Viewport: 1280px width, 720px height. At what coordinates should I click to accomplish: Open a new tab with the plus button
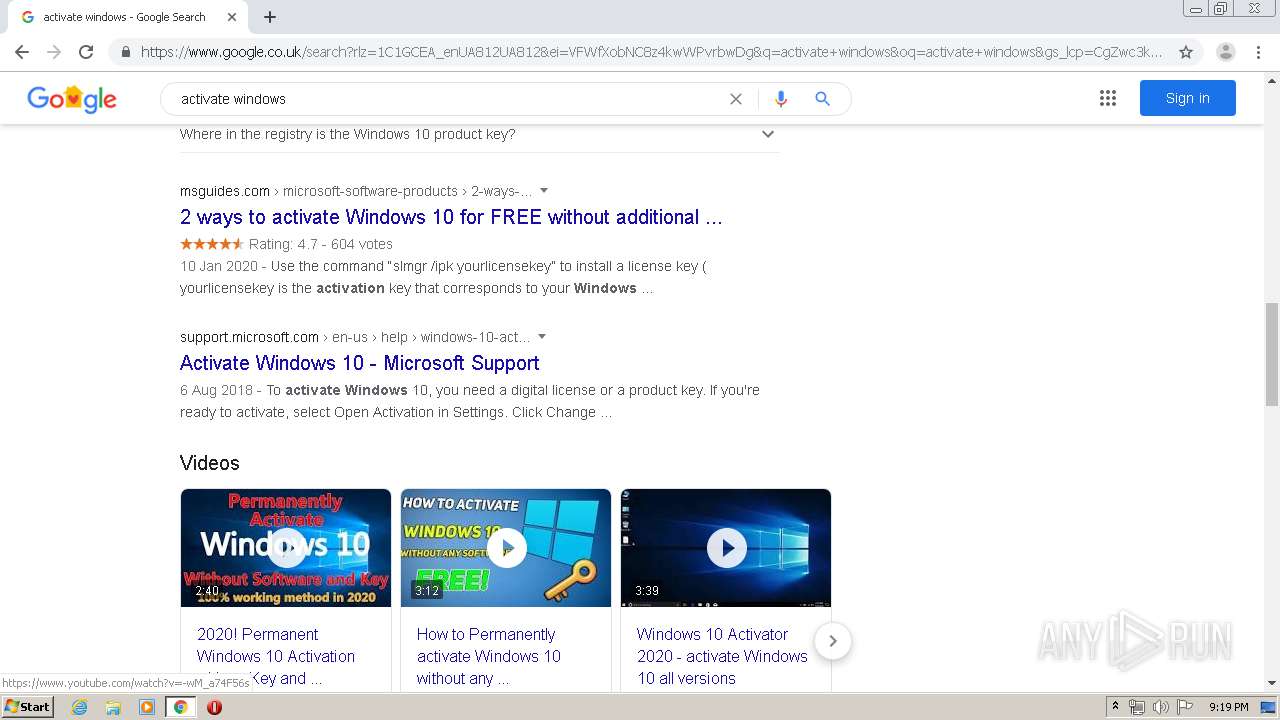coord(270,17)
